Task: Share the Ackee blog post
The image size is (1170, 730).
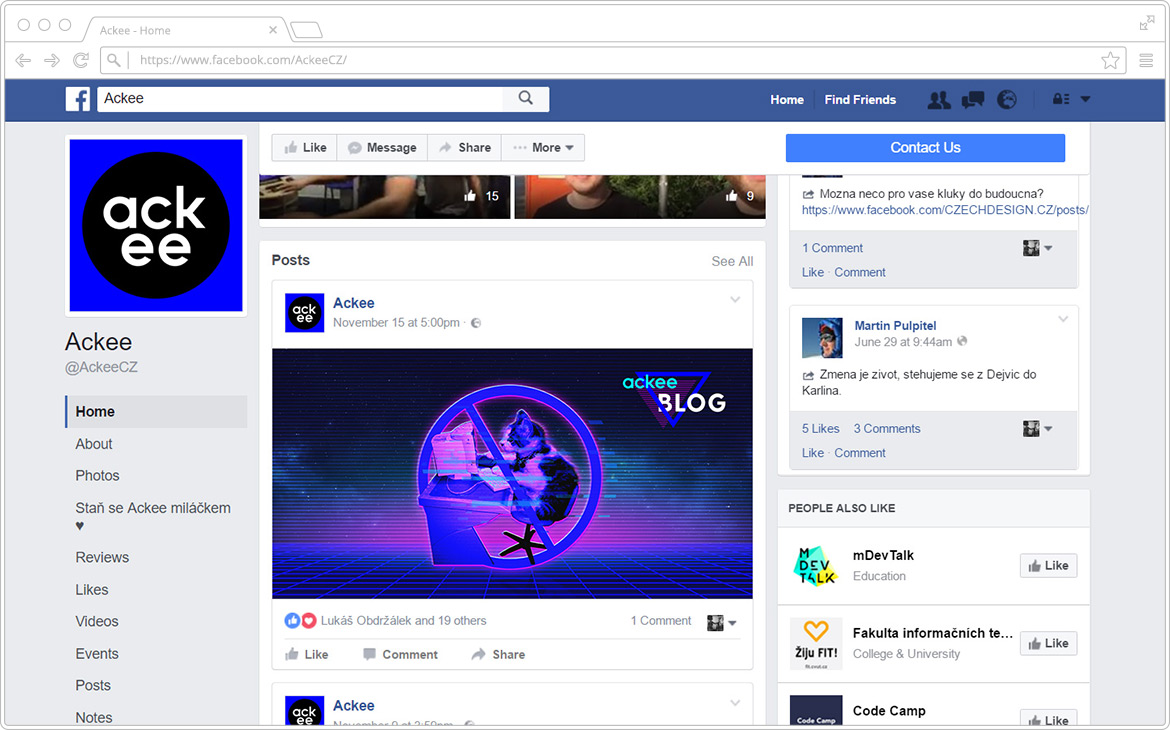Action: pyautogui.click(x=498, y=655)
